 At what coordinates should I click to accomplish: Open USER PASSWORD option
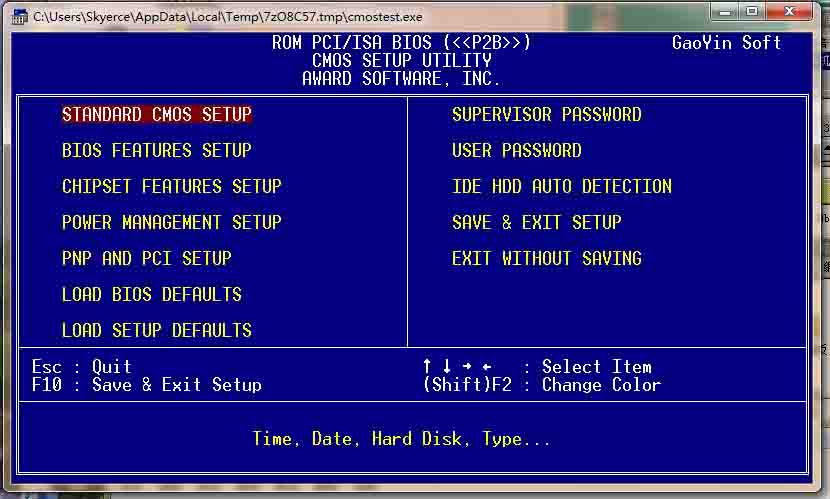pyautogui.click(x=517, y=150)
